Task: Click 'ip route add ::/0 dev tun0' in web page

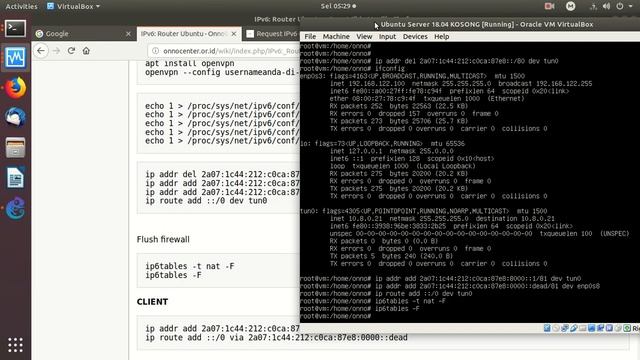Action: [206, 201]
